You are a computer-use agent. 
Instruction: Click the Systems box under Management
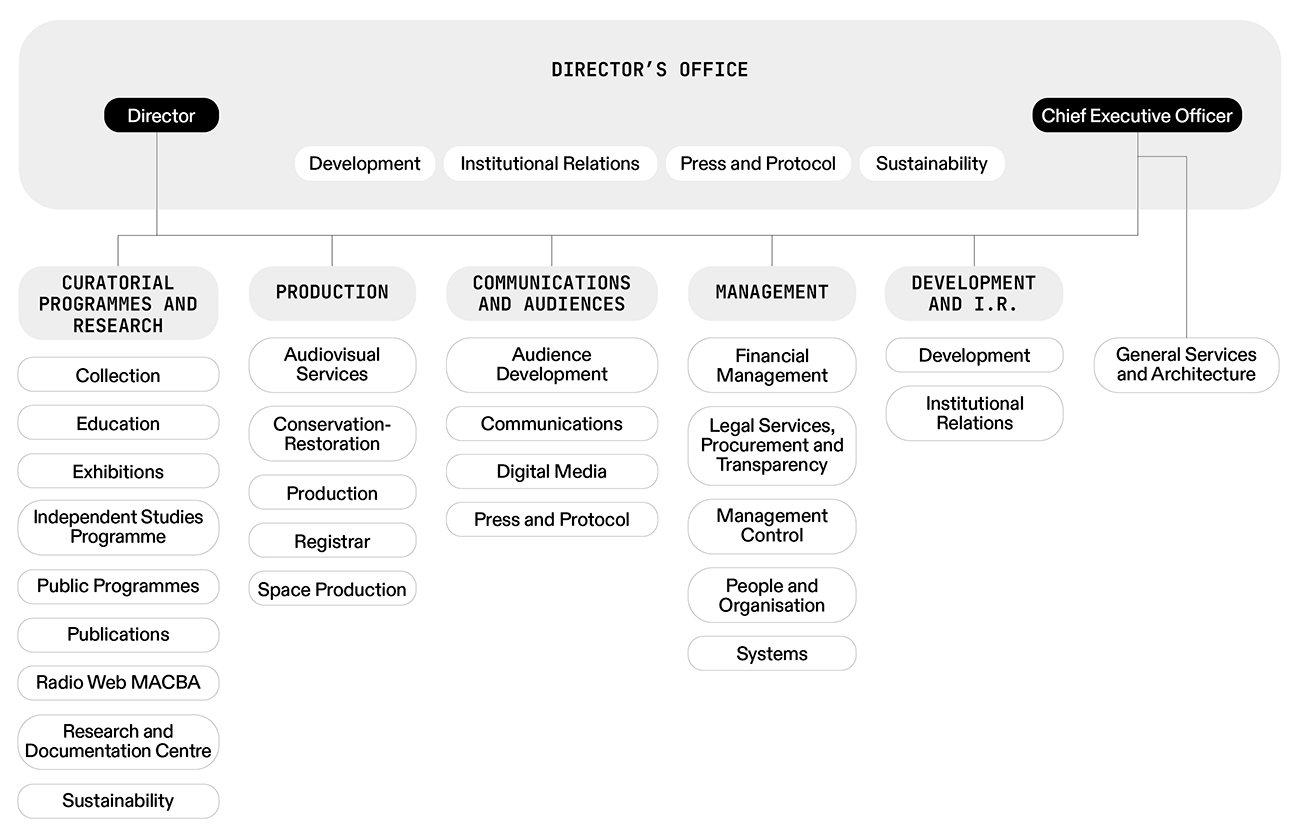(x=772, y=654)
